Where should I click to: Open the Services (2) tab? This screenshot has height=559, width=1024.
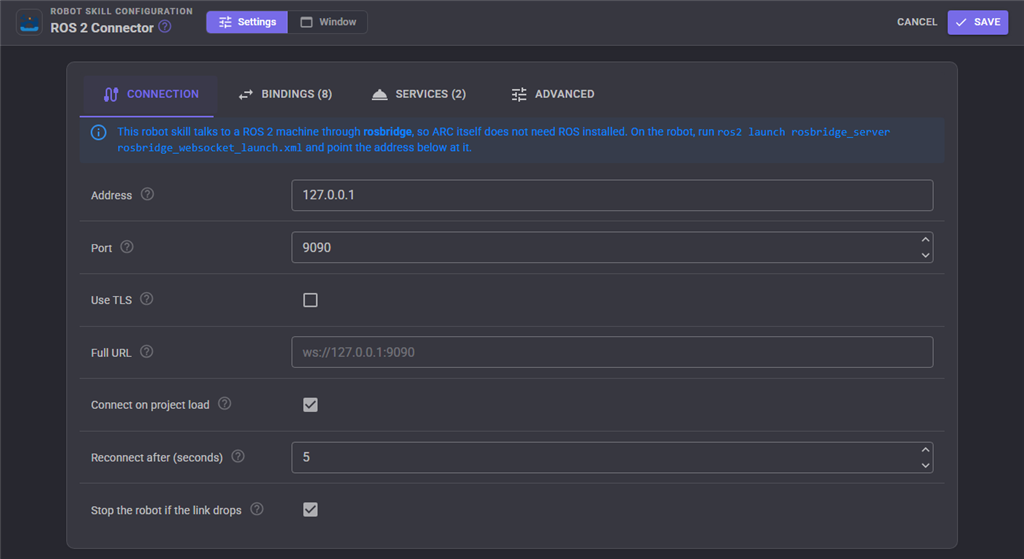(x=419, y=95)
